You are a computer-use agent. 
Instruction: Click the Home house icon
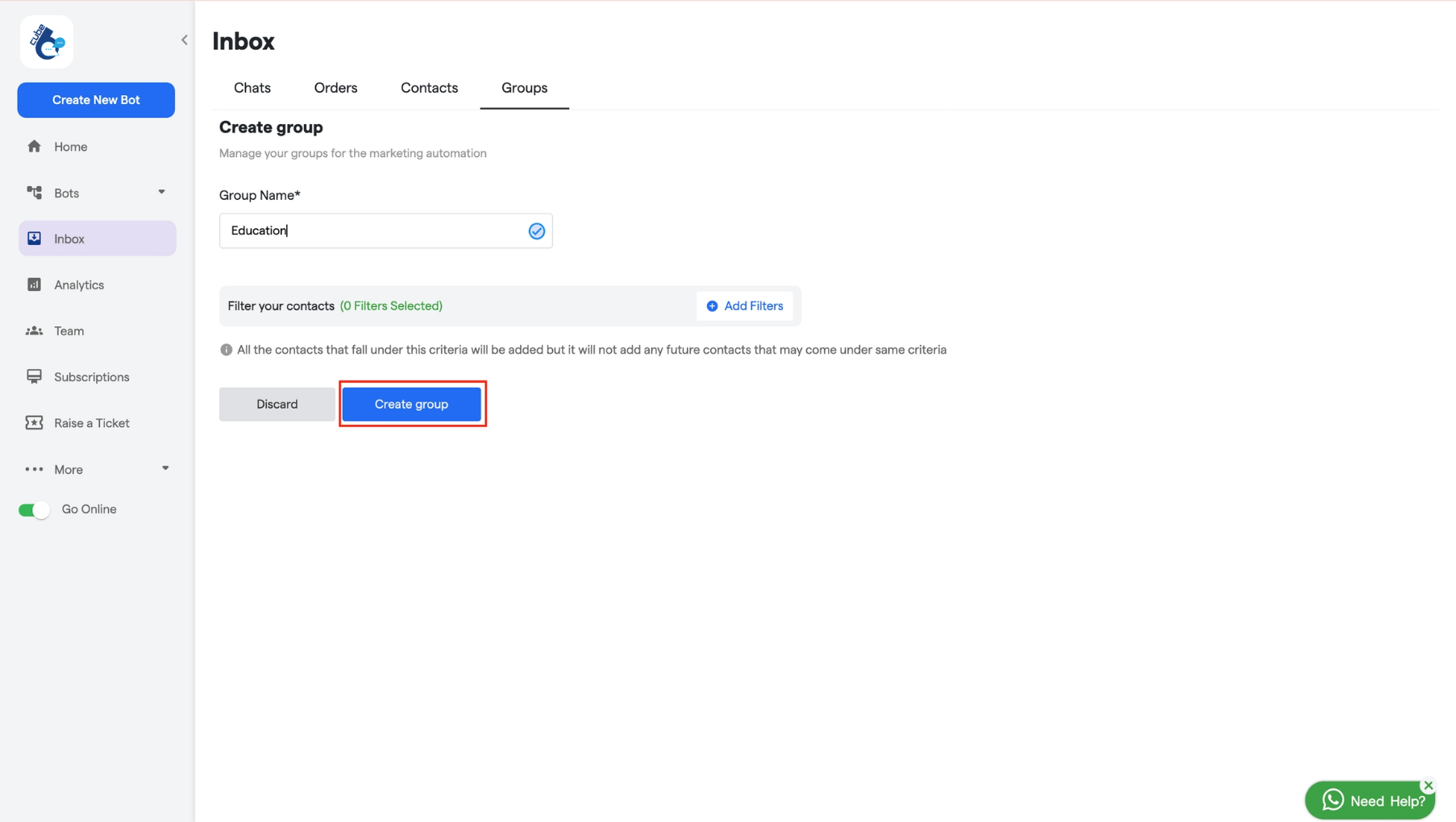34,146
